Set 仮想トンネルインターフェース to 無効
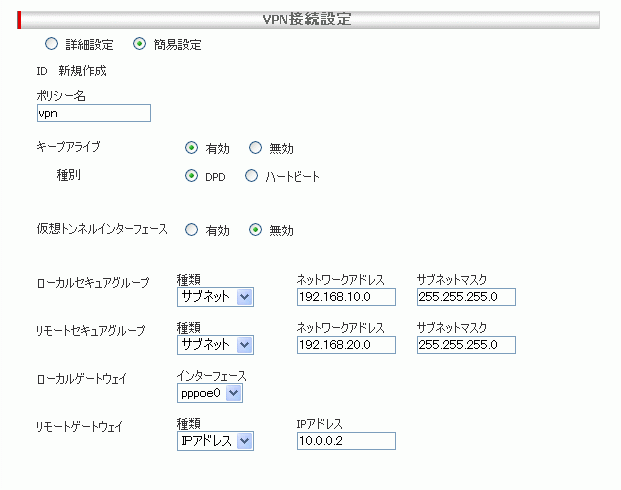 [255, 229]
